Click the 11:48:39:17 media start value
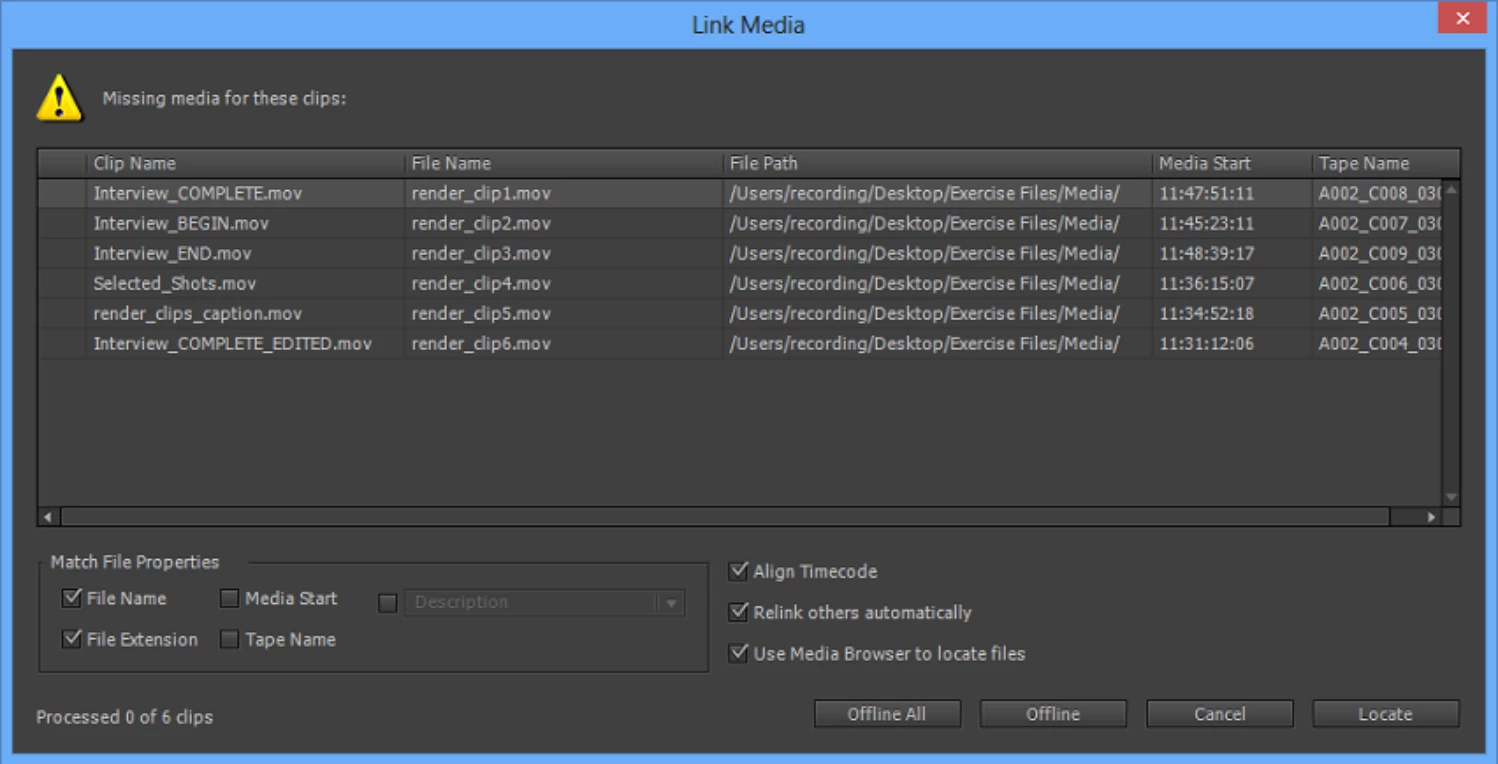1498x764 pixels. [1206, 253]
